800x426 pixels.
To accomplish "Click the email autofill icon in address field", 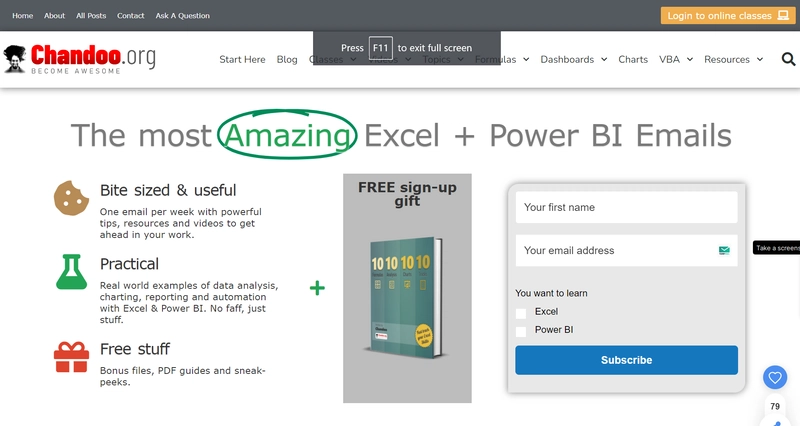I will click(724, 250).
